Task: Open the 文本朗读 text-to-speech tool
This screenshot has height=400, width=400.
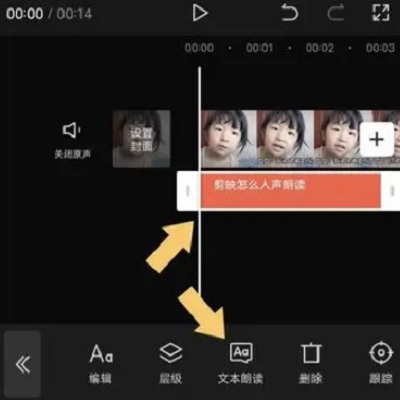Action: click(x=241, y=364)
